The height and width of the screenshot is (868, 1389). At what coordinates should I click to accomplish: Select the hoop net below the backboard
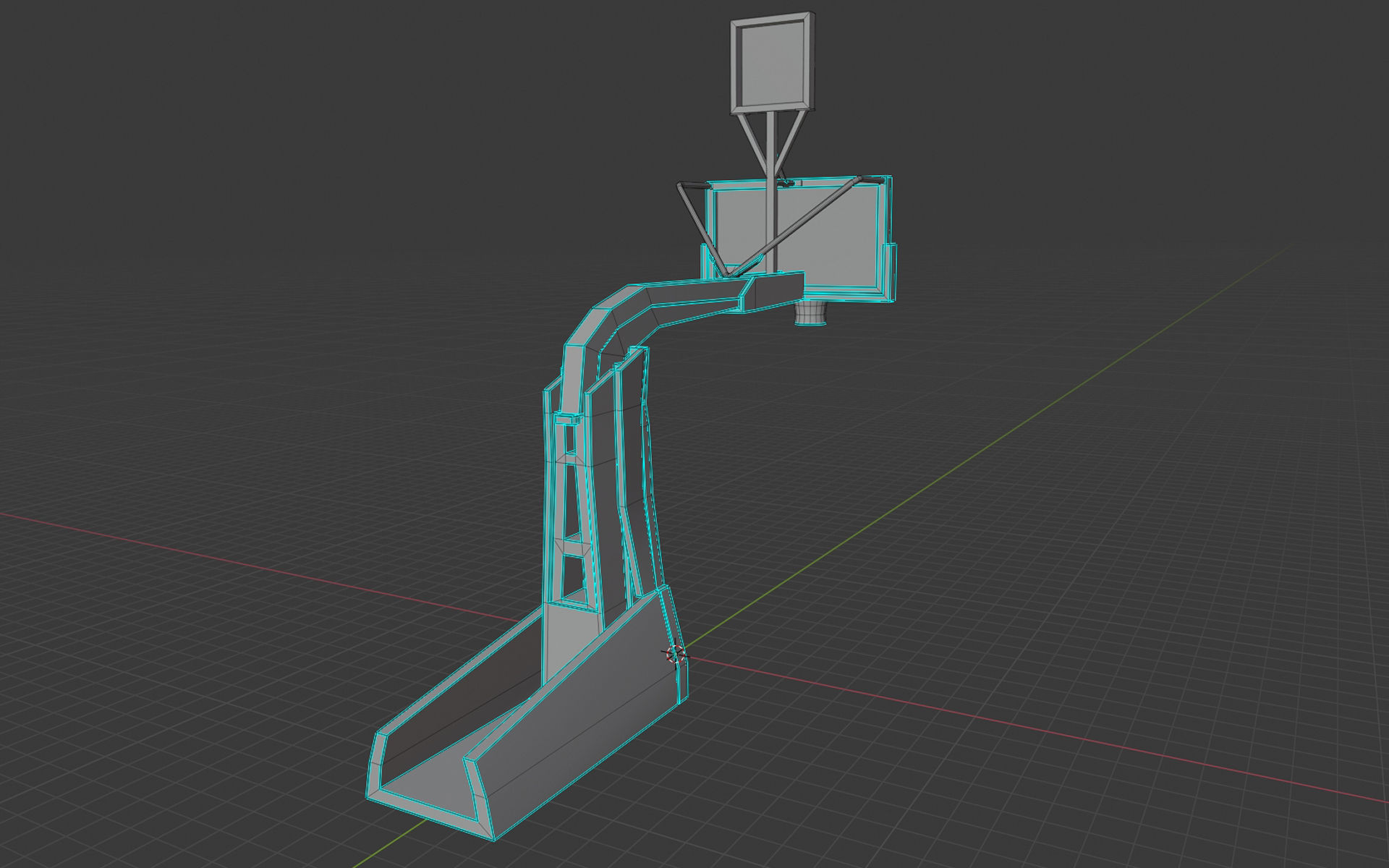coord(811,314)
